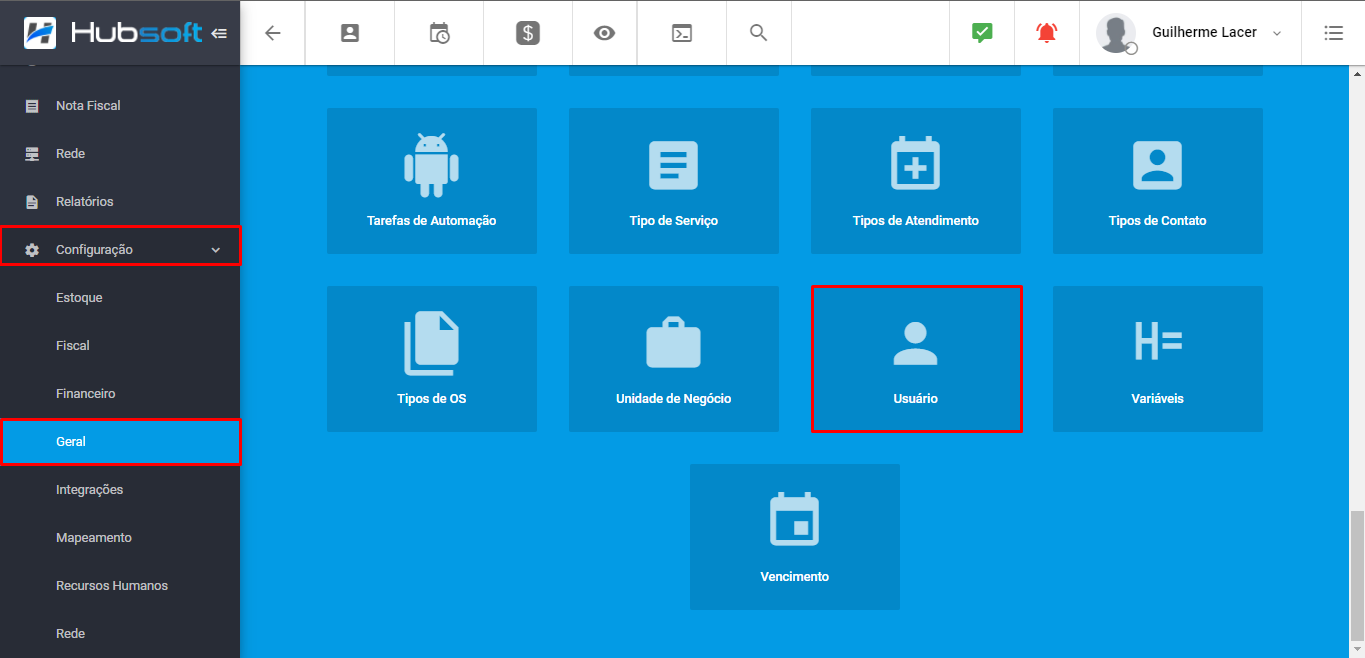The image size is (1365, 658).
Task: Click the Usuário person icon
Action: coord(916,343)
